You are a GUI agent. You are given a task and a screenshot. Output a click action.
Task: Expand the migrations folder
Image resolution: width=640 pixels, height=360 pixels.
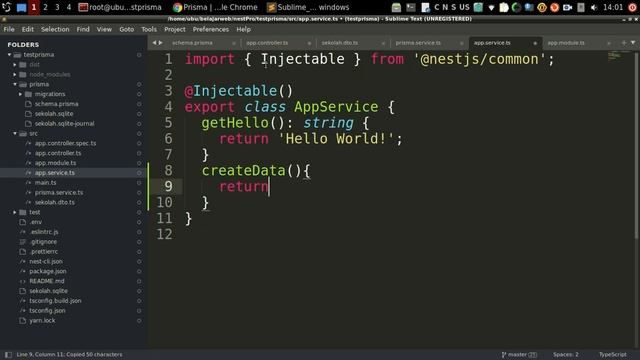pyautogui.click(x=20, y=94)
